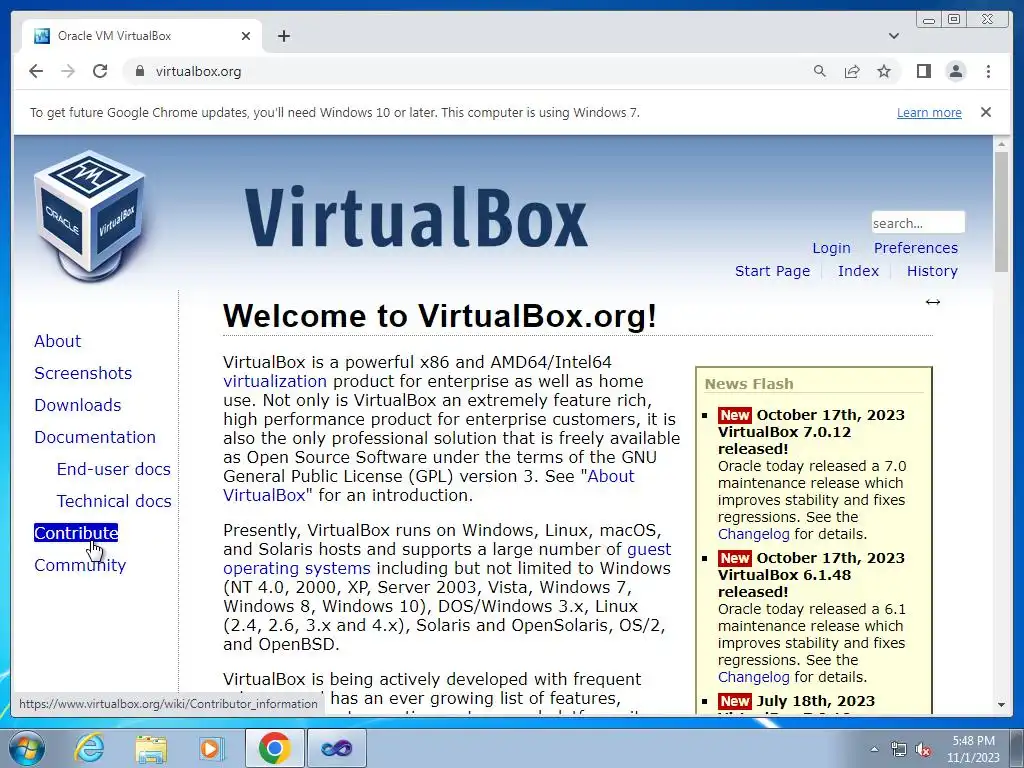Go to Start Page

pos(772,271)
